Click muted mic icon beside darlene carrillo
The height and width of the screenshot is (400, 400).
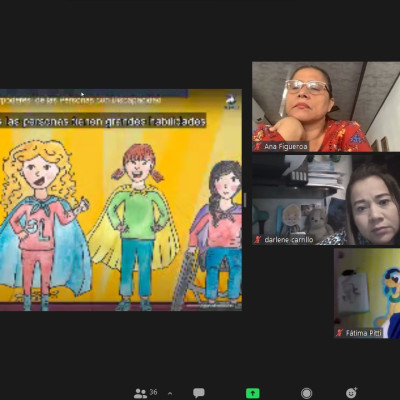click(x=258, y=239)
